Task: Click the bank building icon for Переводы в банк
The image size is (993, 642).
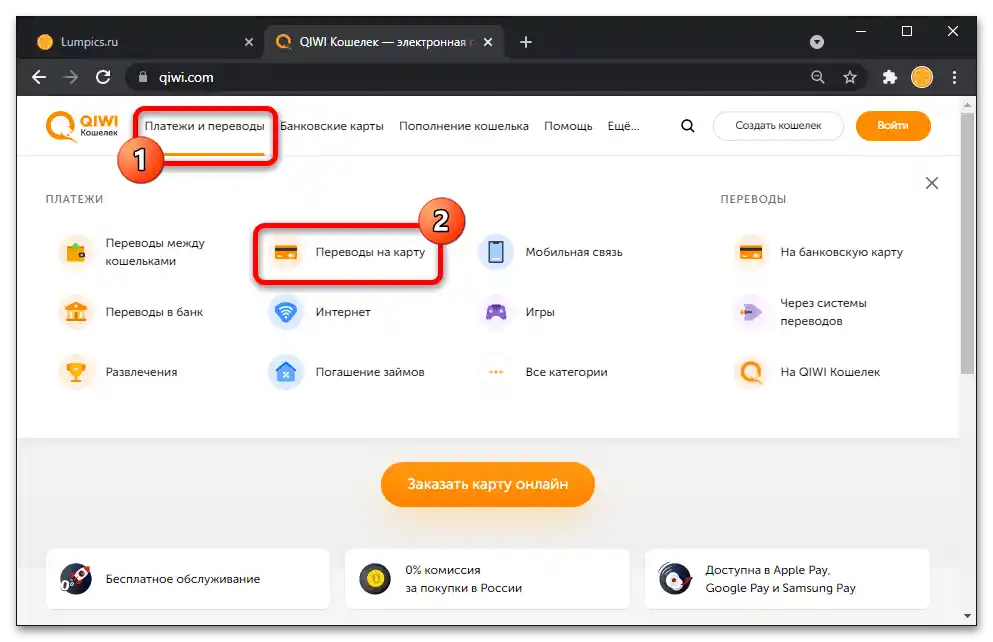Action: pyautogui.click(x=76, y=312)
